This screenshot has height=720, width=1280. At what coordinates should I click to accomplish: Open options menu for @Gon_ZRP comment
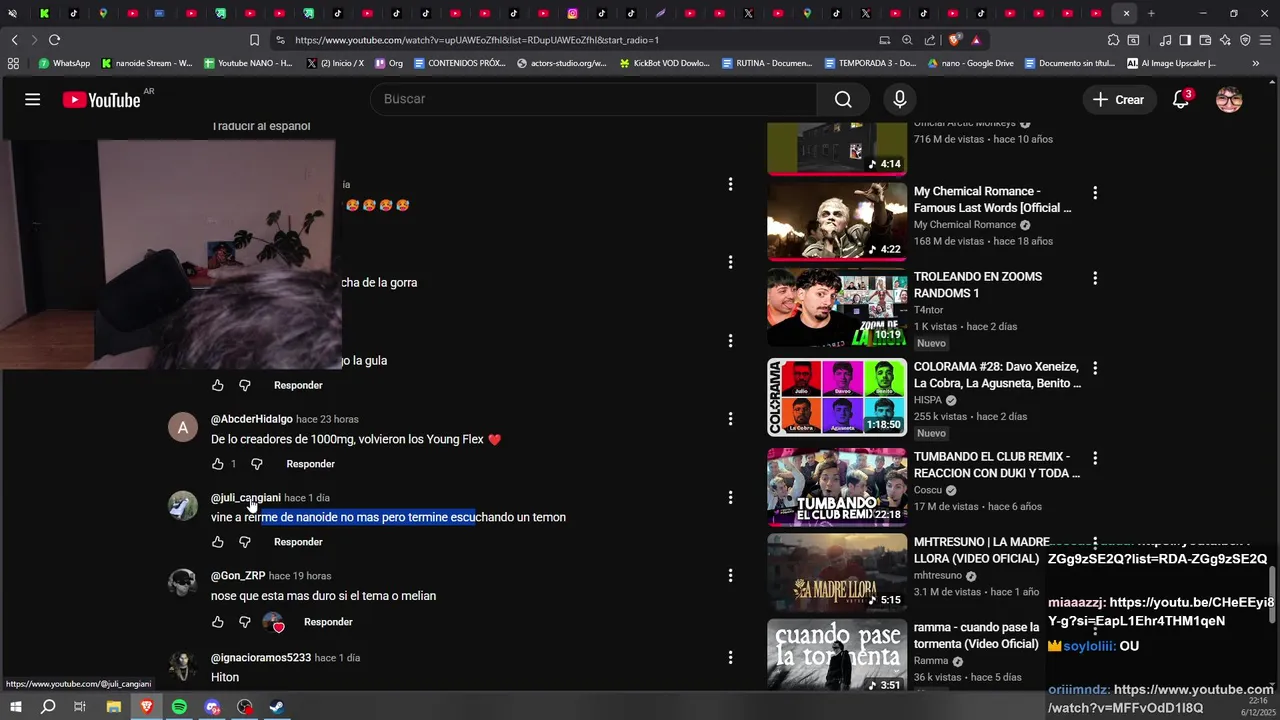(730, 576)
